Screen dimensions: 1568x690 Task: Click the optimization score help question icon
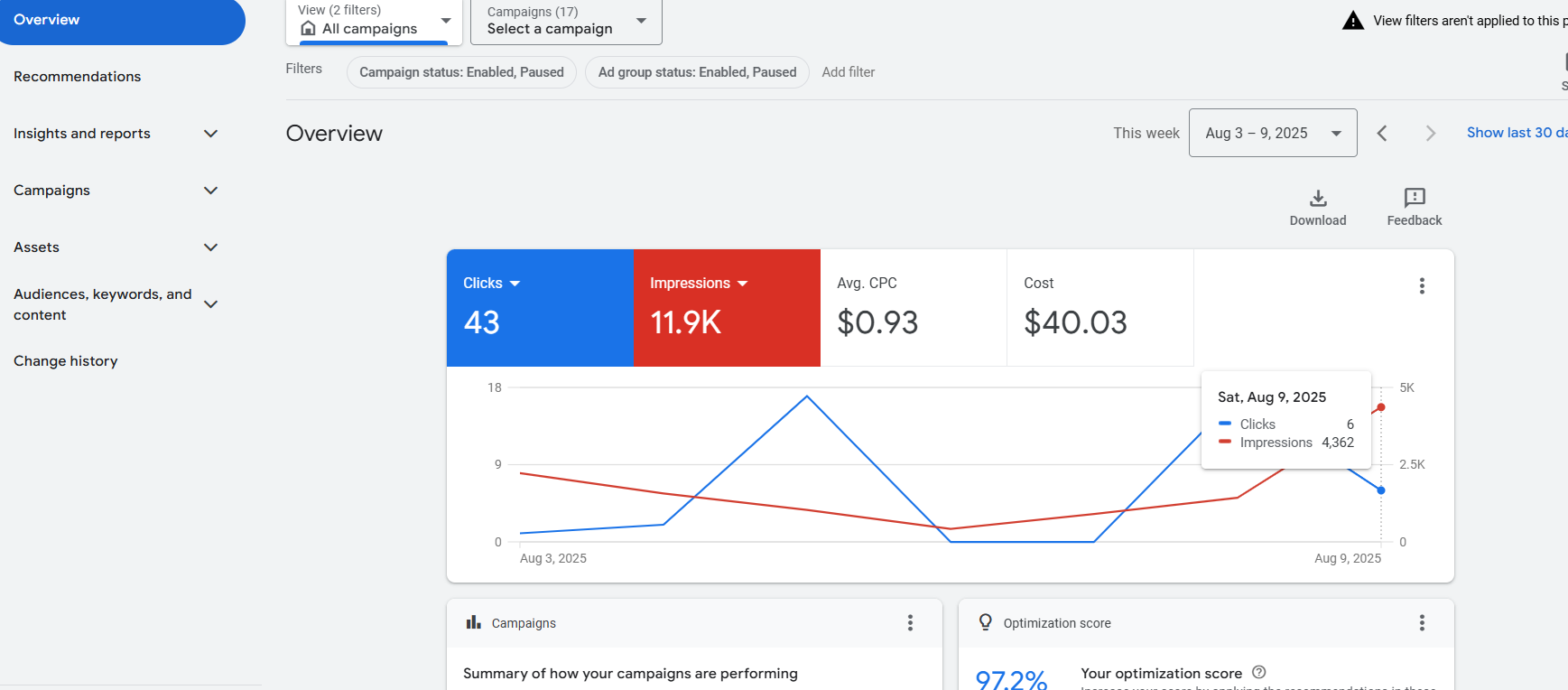(x=1259, y=672)
